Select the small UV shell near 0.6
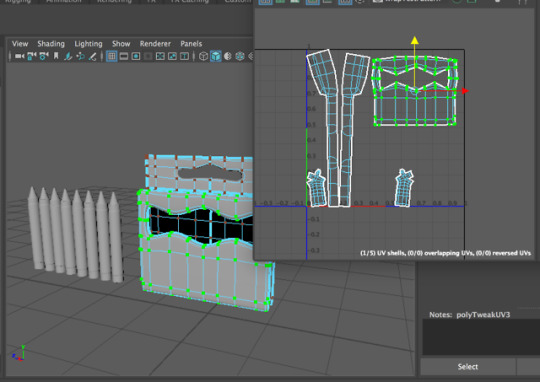This screenshot has width=540, height=382. pos(404,193)
